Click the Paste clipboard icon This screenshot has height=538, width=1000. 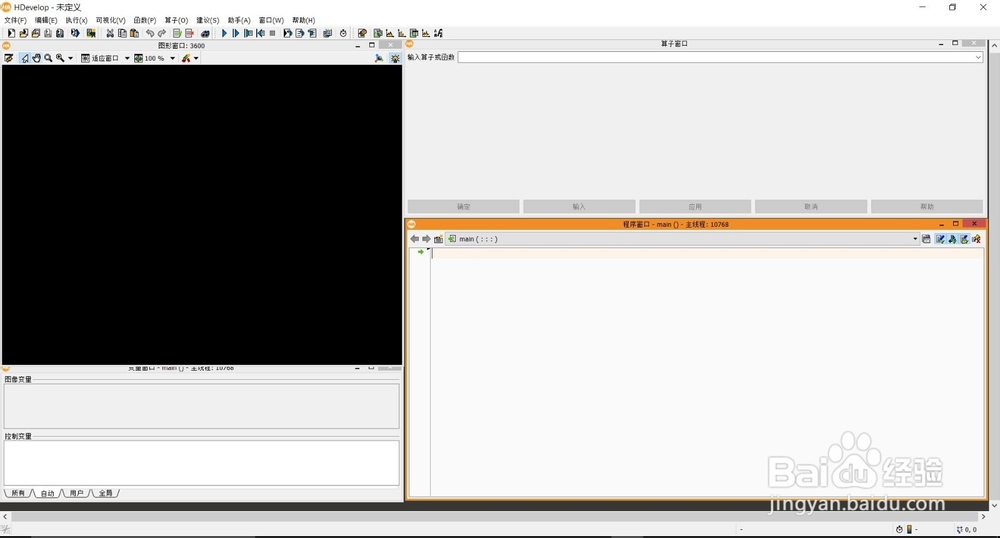(134, 33)
